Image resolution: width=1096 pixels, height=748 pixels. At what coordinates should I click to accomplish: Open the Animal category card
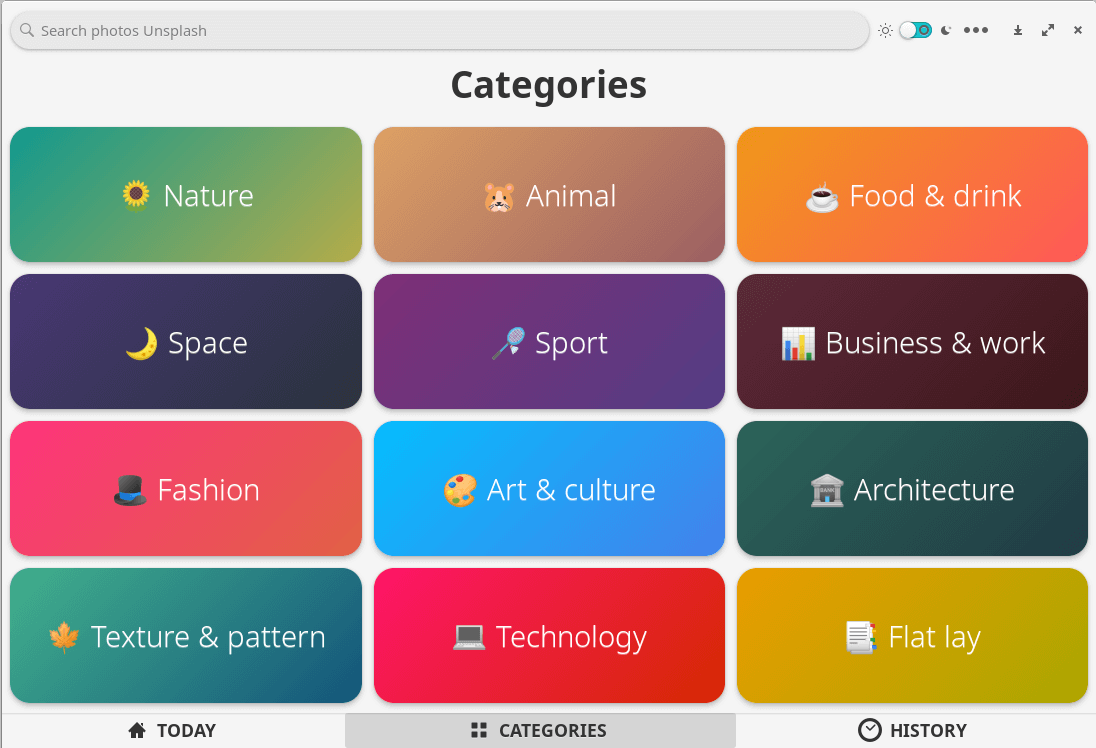[549, 195]
